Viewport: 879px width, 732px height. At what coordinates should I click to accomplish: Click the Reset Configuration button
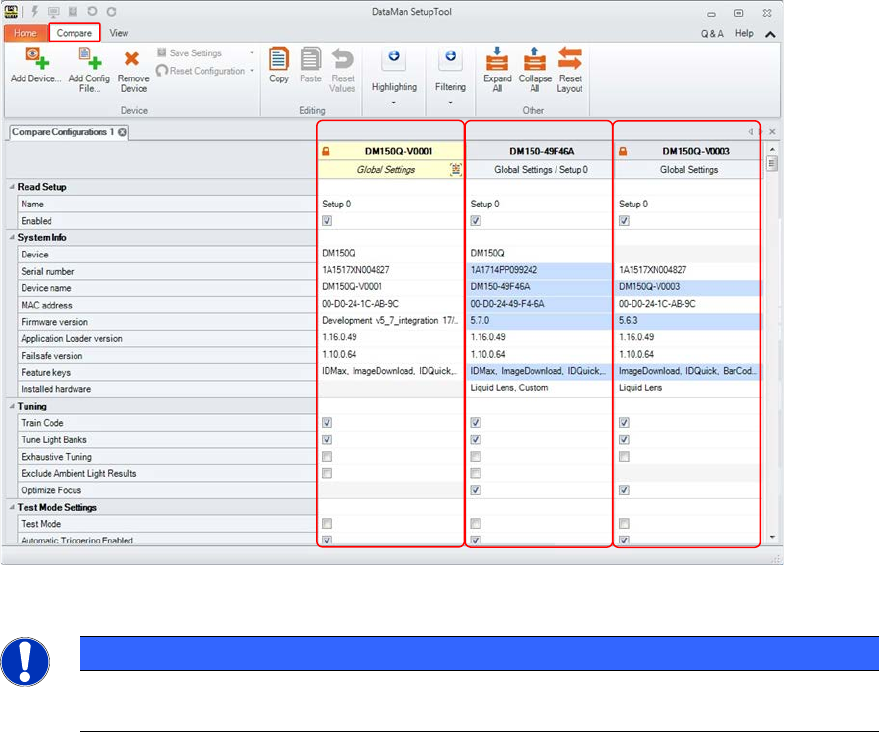coord(201,71)
